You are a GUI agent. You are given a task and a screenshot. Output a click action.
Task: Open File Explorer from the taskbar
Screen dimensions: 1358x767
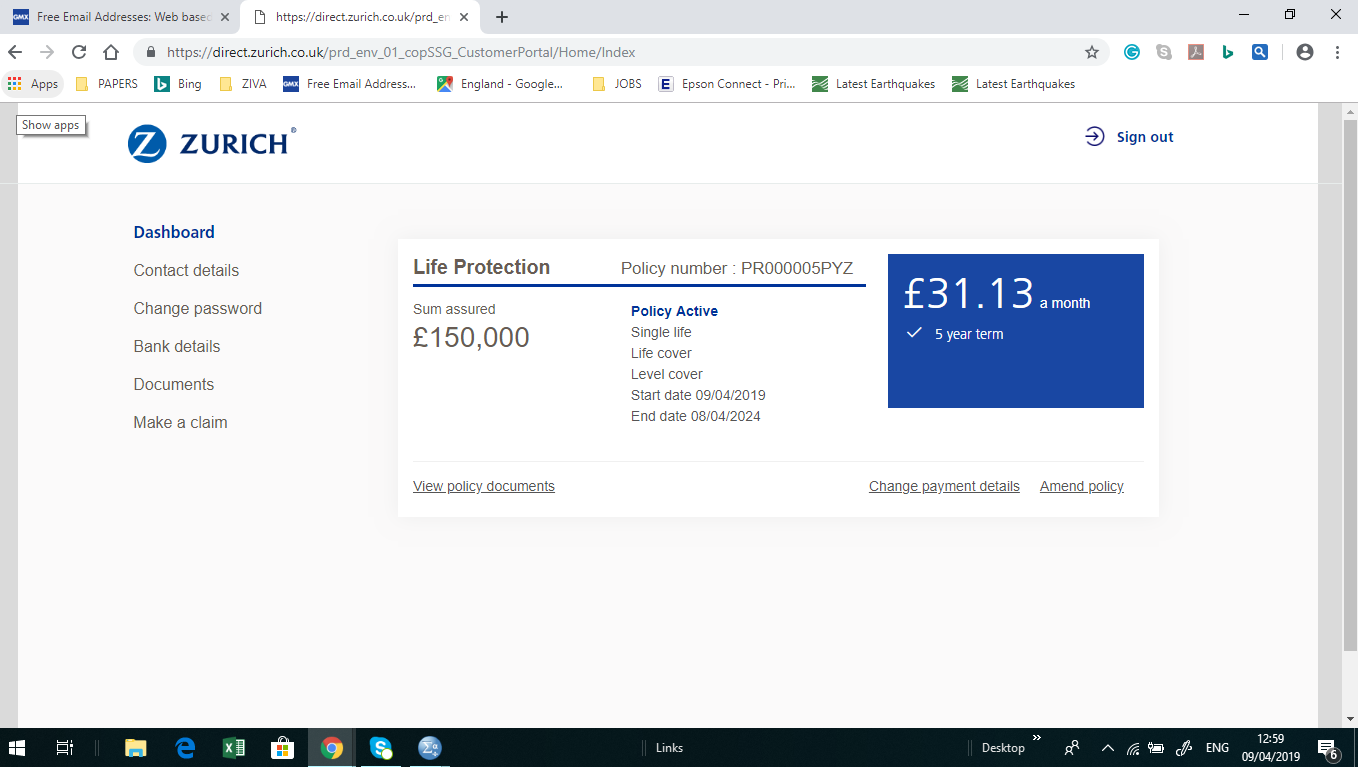click(135, 747)
